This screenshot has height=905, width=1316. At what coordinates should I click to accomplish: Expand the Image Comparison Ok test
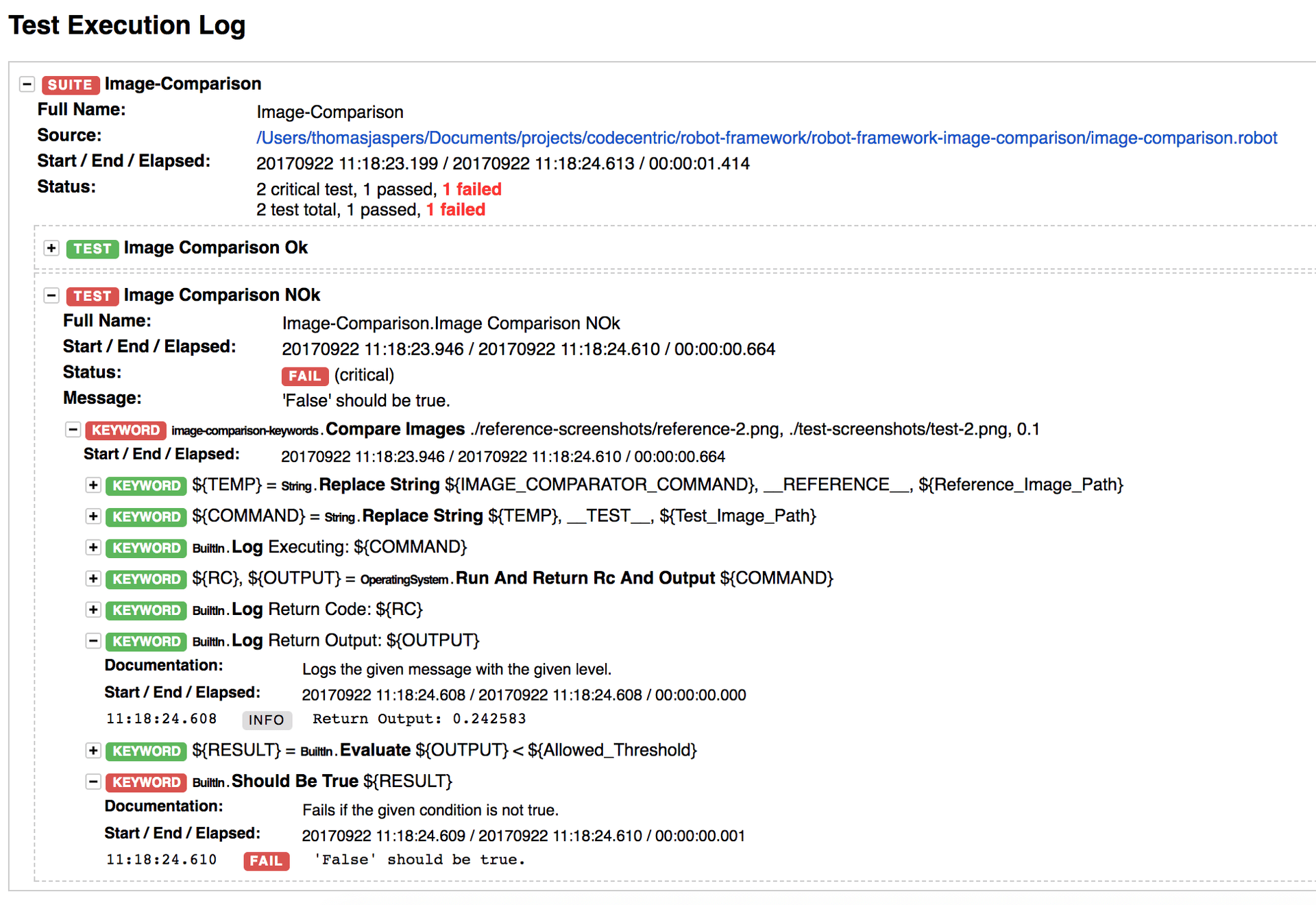click(x=51, y=248)
